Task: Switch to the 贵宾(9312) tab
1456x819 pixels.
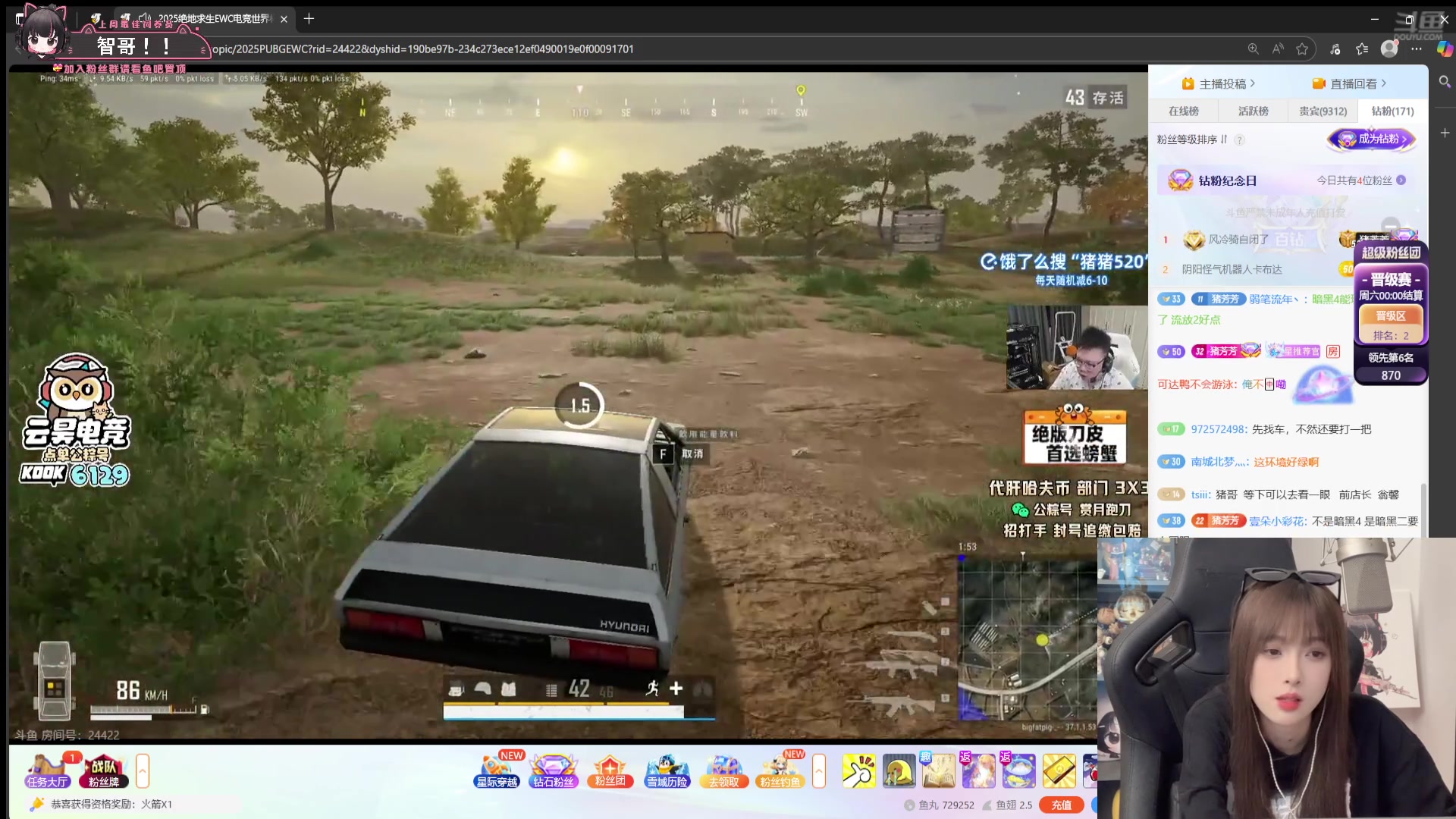Action: click(1323, 111)
